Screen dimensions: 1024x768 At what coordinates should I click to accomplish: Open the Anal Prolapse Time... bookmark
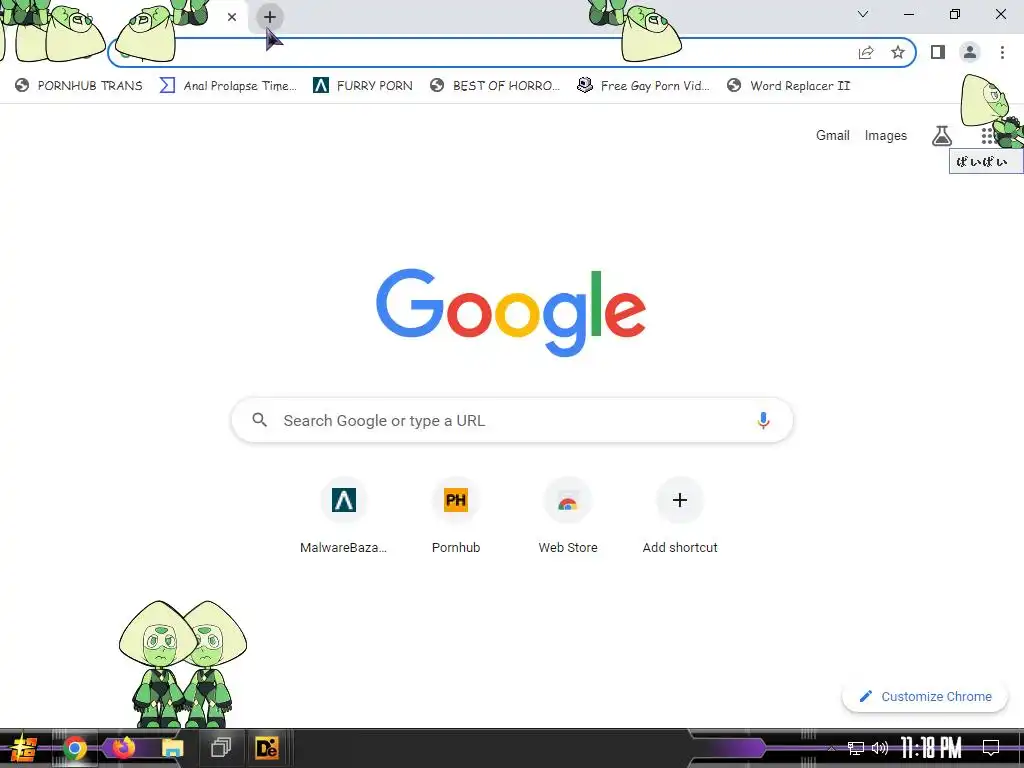click(x=228, y=86)
